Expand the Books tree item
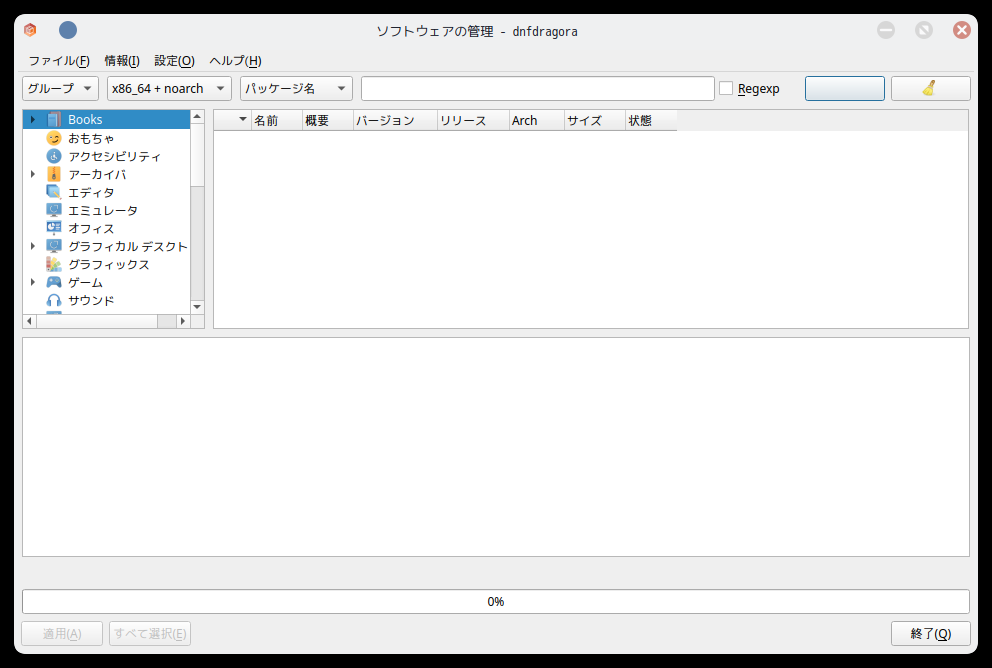This screenshot has width=992, height=668. (31, 119)
